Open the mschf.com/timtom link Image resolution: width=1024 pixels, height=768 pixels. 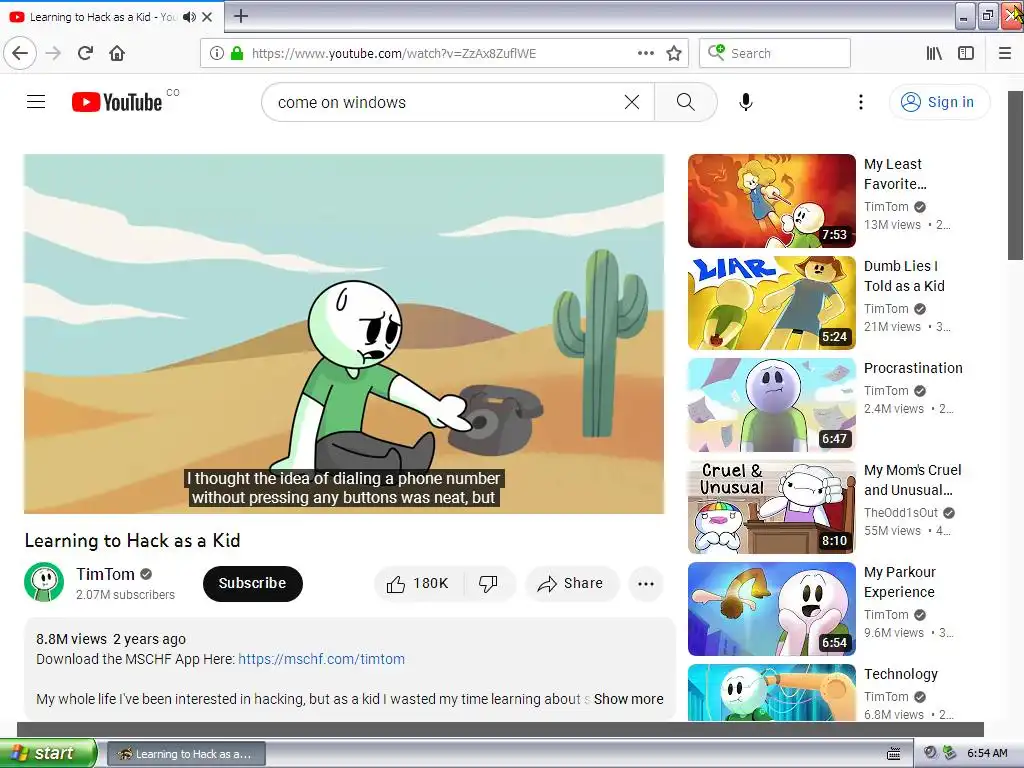tap(321, 659)
